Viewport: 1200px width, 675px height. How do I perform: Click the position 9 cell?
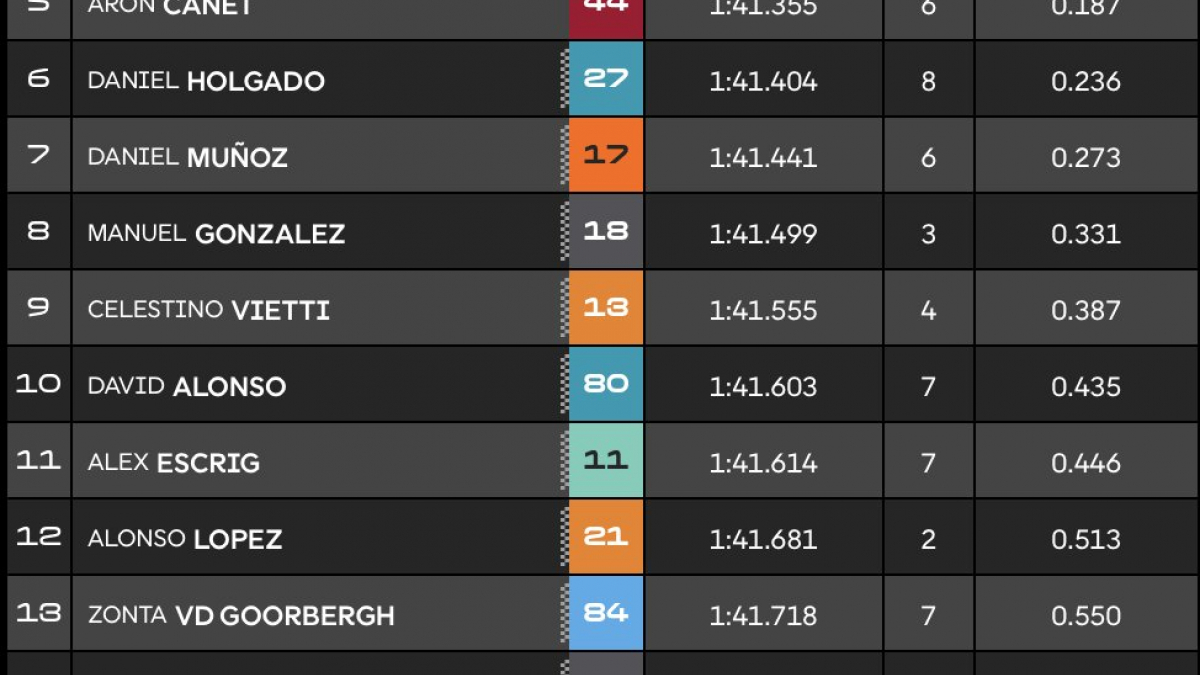[x=39, y=308]
